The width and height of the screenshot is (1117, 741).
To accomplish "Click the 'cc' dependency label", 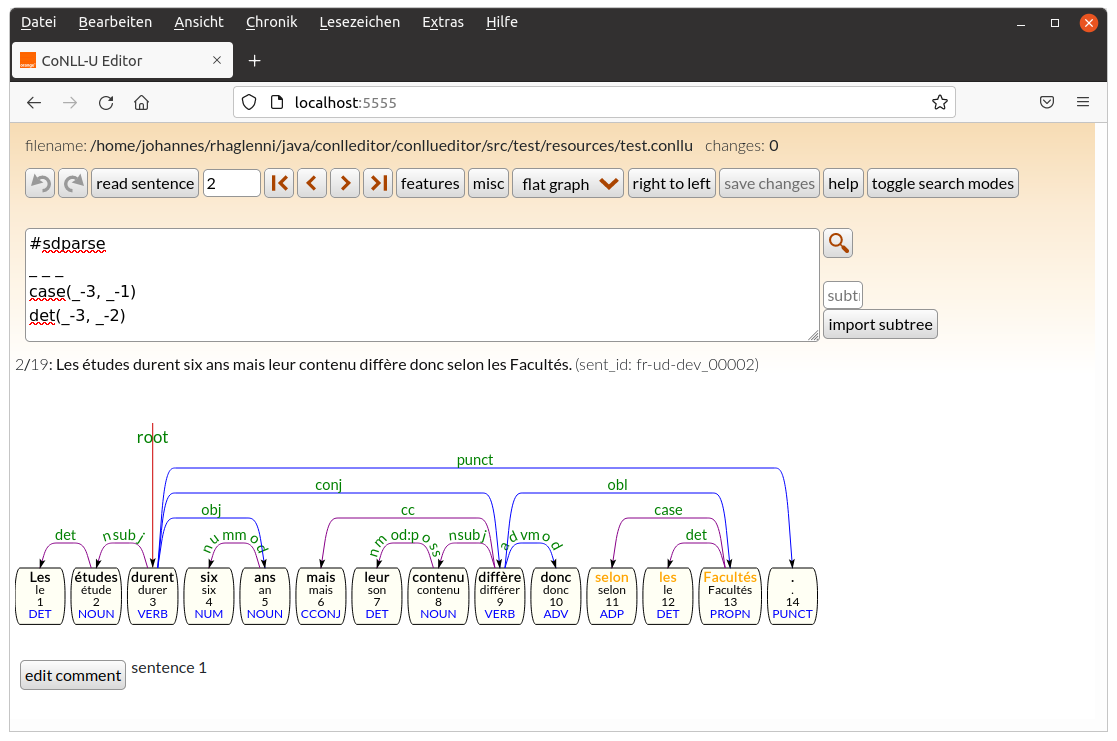I will point(407,510).
